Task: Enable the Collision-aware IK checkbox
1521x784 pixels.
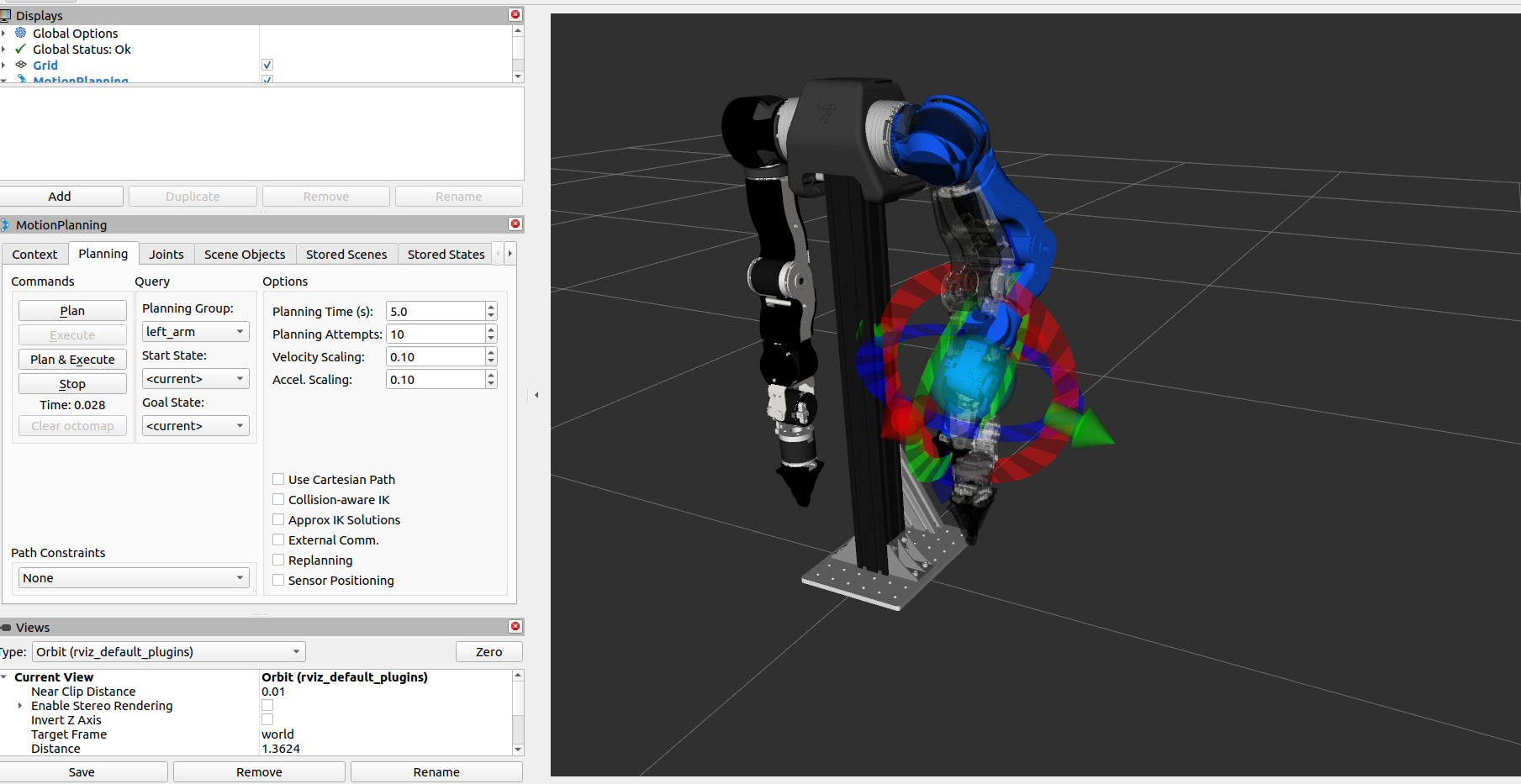Action: pos(278,499)
